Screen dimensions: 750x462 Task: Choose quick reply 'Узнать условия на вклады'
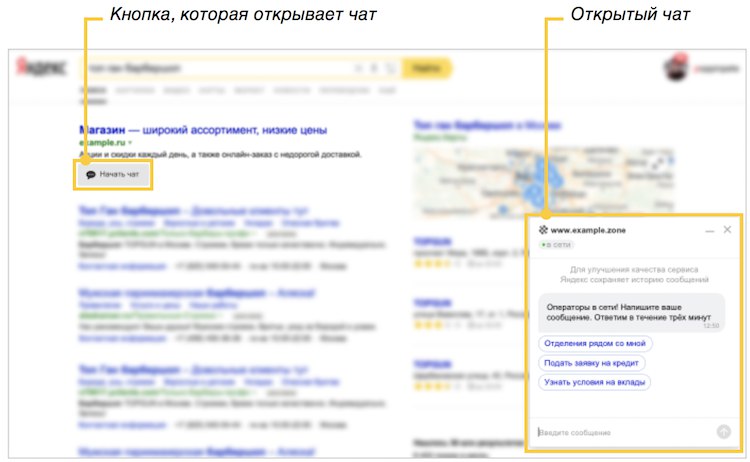click(x=595, y=382)
